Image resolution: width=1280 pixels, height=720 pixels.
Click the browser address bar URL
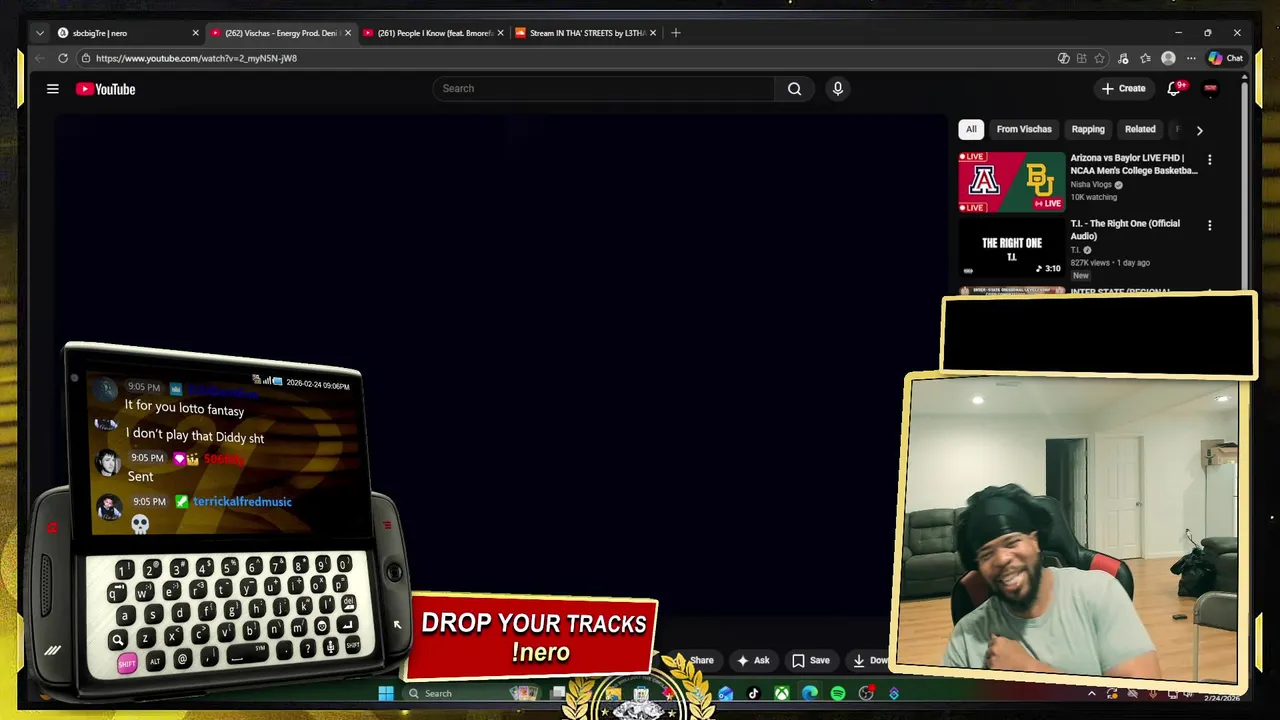click(x=196, y=58)
